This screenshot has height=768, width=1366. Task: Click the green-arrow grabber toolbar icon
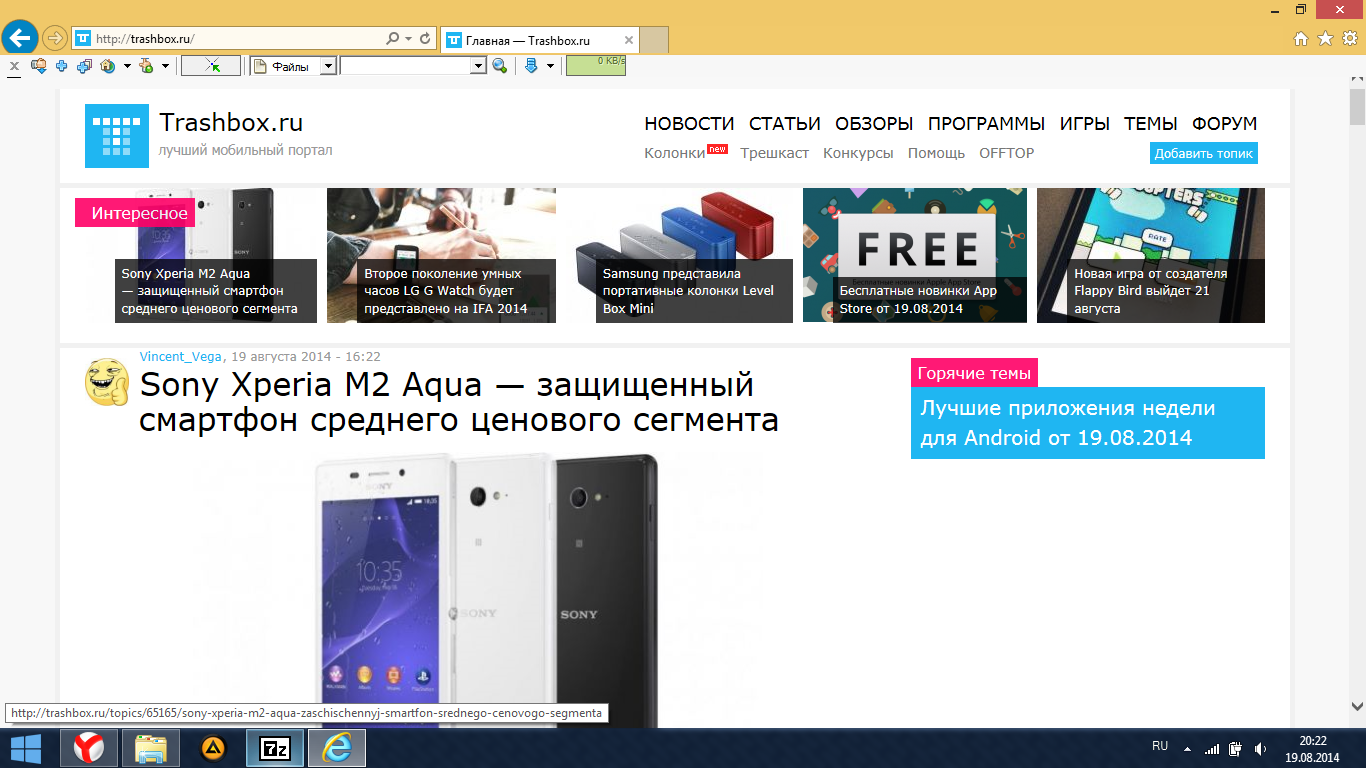point(146,66)
